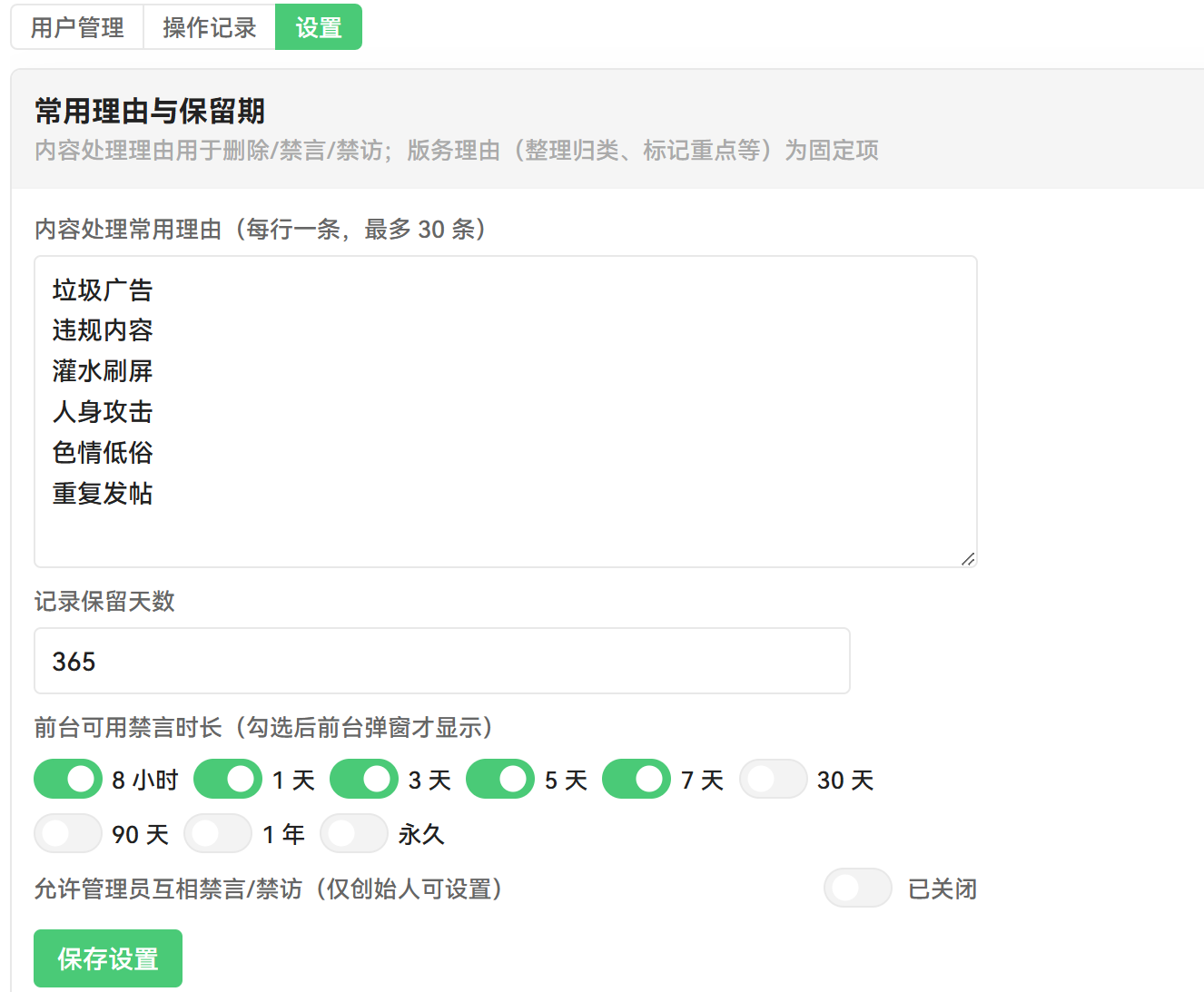Click the 记录保留天数 input showing 365

coord(442,661)
